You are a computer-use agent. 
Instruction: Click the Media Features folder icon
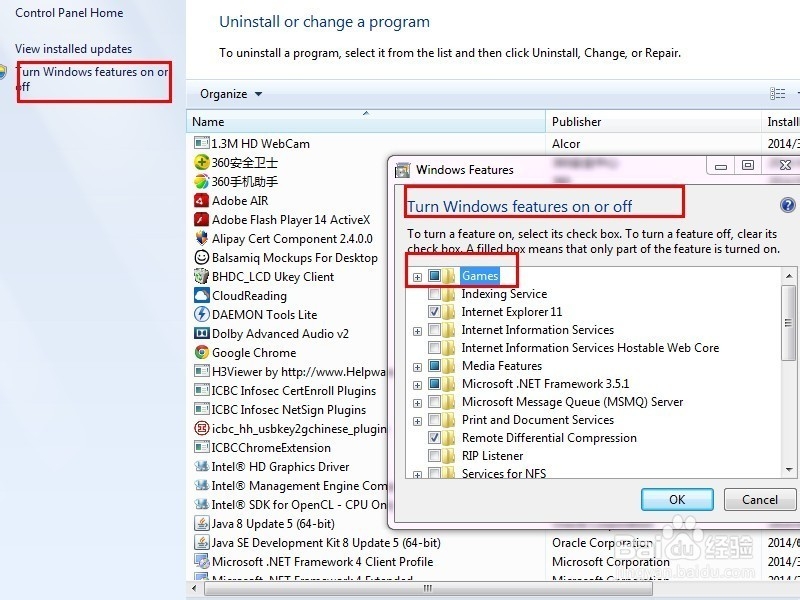[x=449, y=366]
